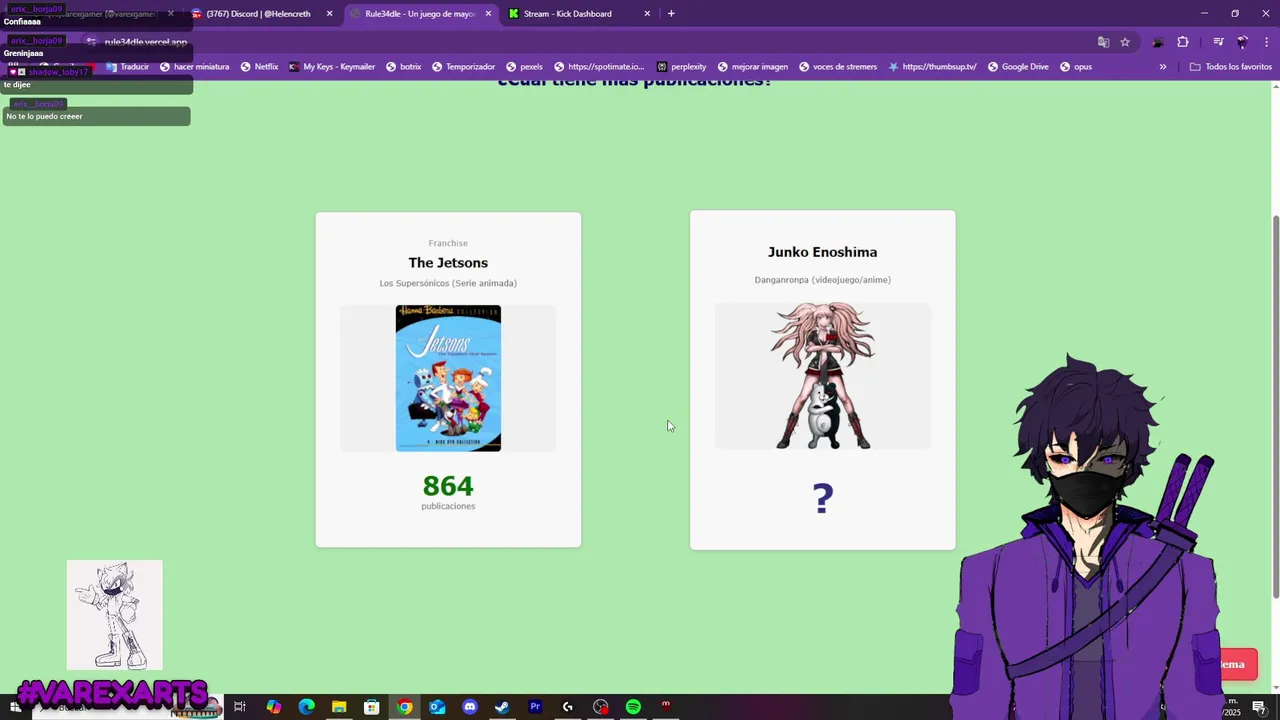1280x720 pixels.
Task: Open the Todos los favoritos folder
Action: point(1230,67)
